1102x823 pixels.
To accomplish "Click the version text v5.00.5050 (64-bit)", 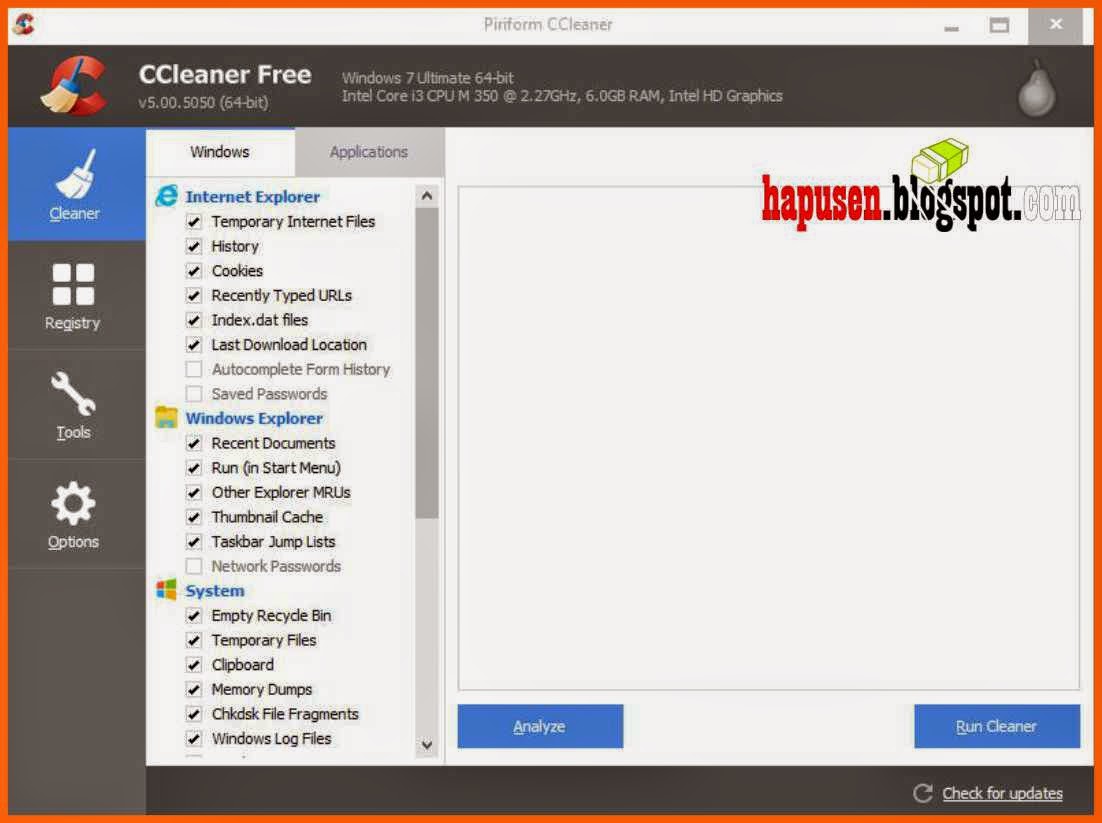I will (203, 103).
